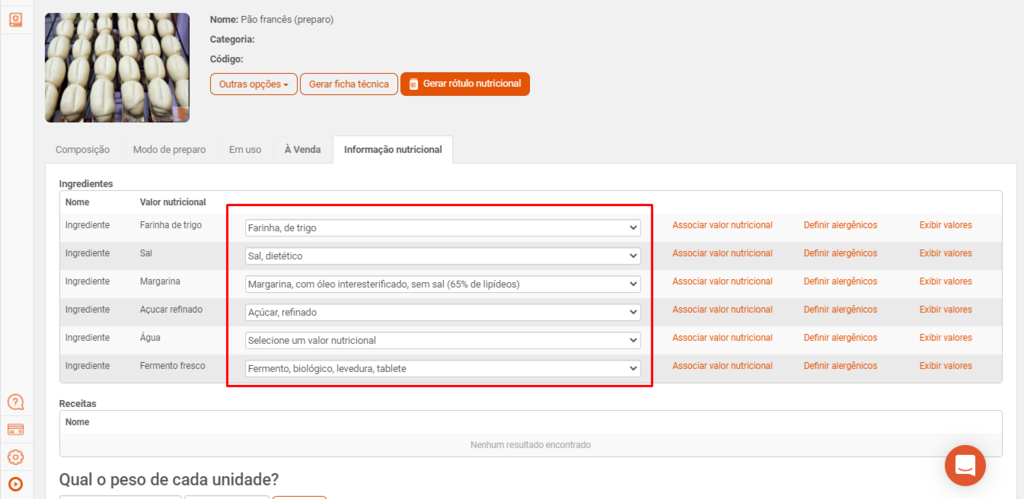Click Associar valor nutricional for Fermento fresco
The width and height of the screenshot is (1024, 499).
pos(722,365)
